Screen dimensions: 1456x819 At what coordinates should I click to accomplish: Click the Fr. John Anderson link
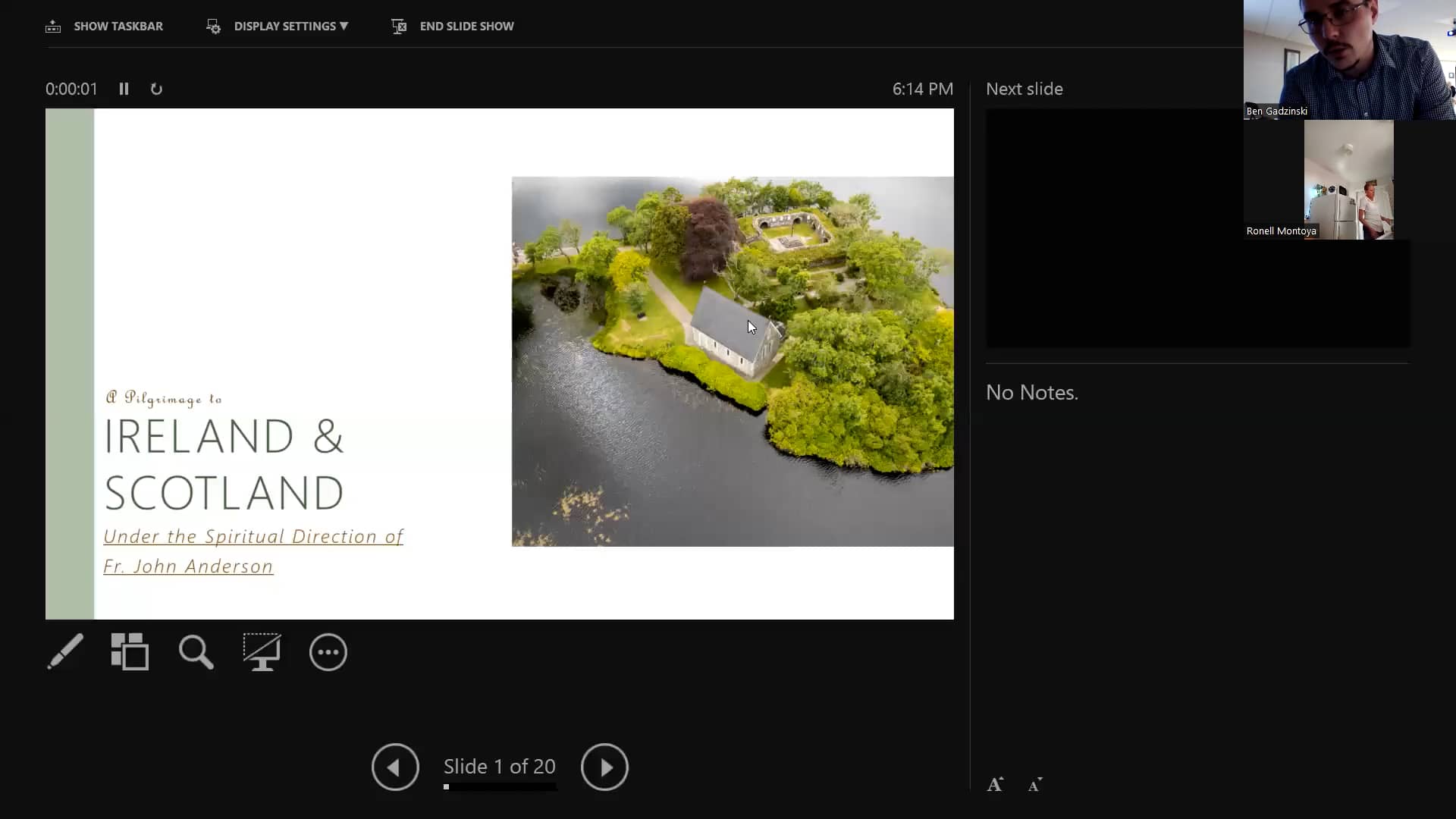tap(188, 566)
